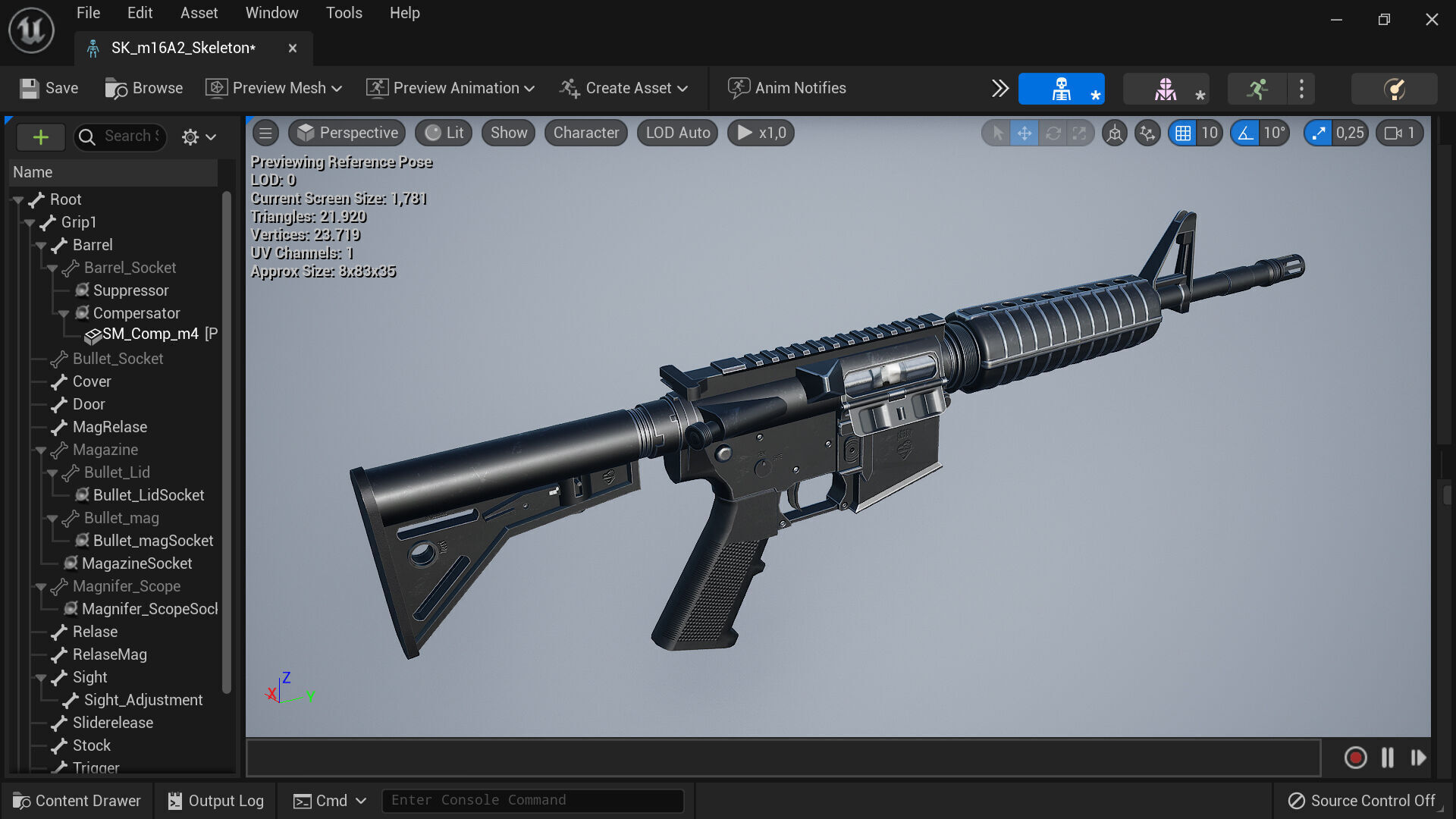The image size is (1456, 819).
Task: Toggle rotation snapping on or off
Action: [x=1244, y=133]
